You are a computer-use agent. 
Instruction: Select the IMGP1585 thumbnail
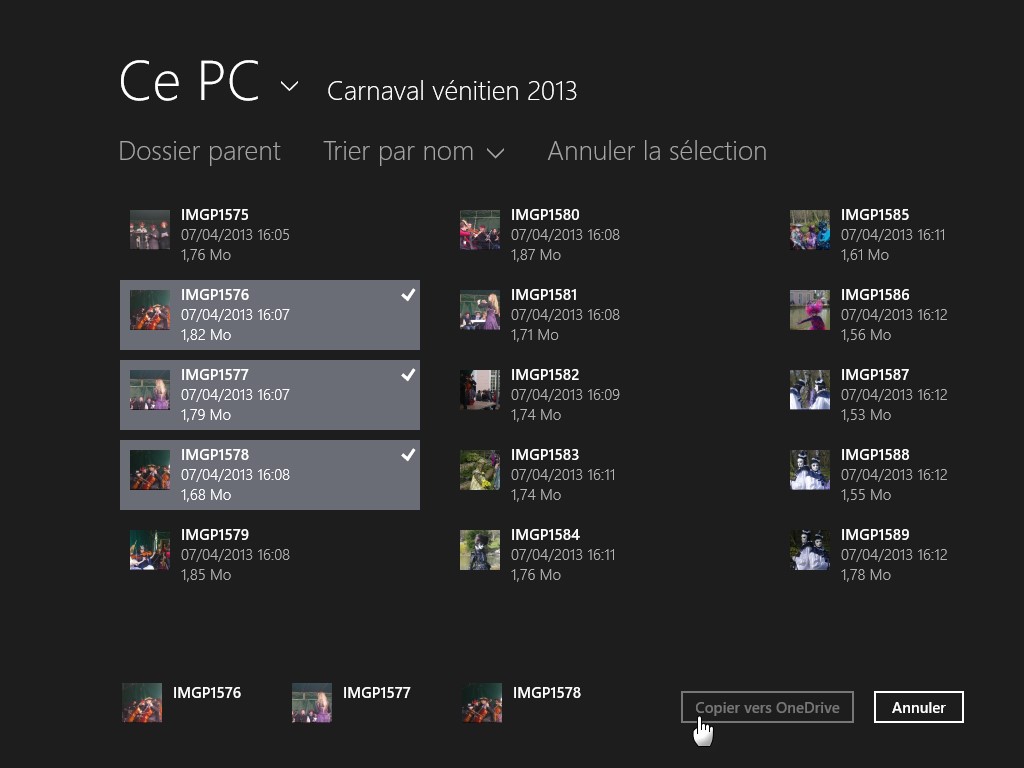point(810,229)
